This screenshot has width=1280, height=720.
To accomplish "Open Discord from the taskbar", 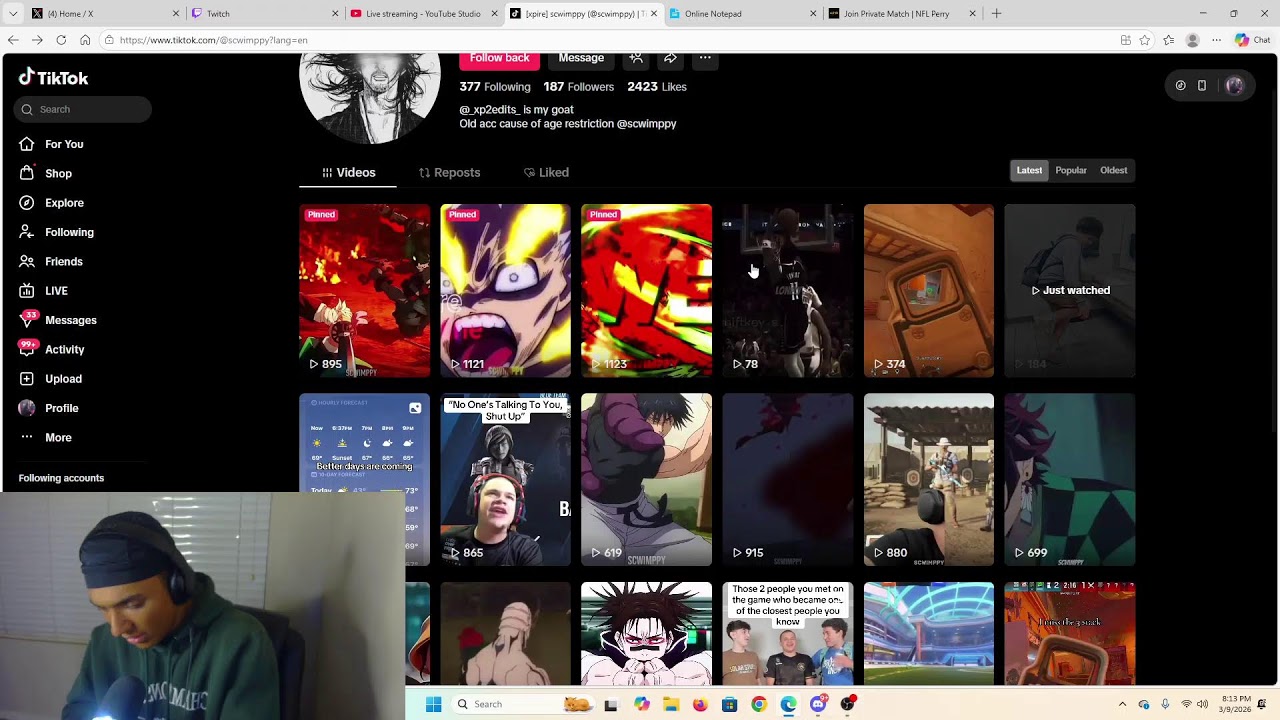I will (818, 704).
